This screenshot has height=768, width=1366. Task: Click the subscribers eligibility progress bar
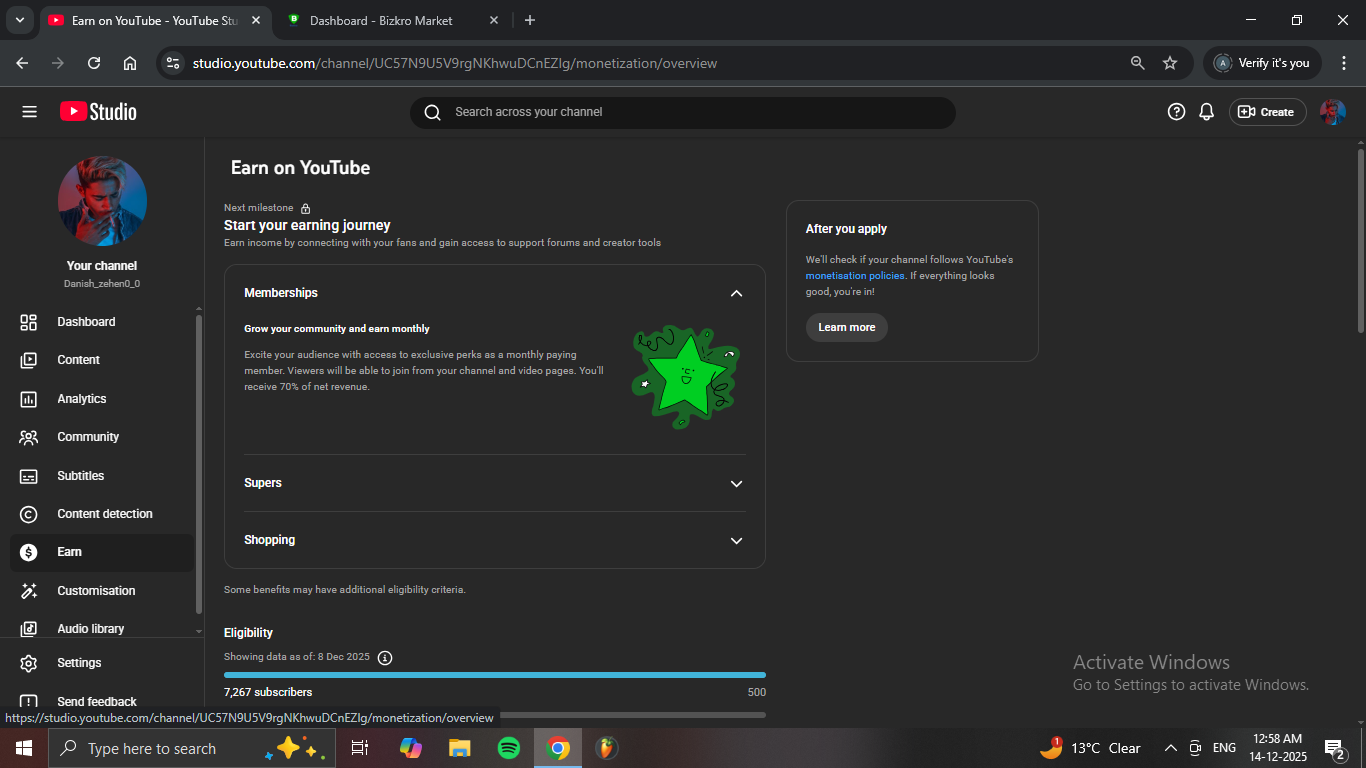point(495,675)
